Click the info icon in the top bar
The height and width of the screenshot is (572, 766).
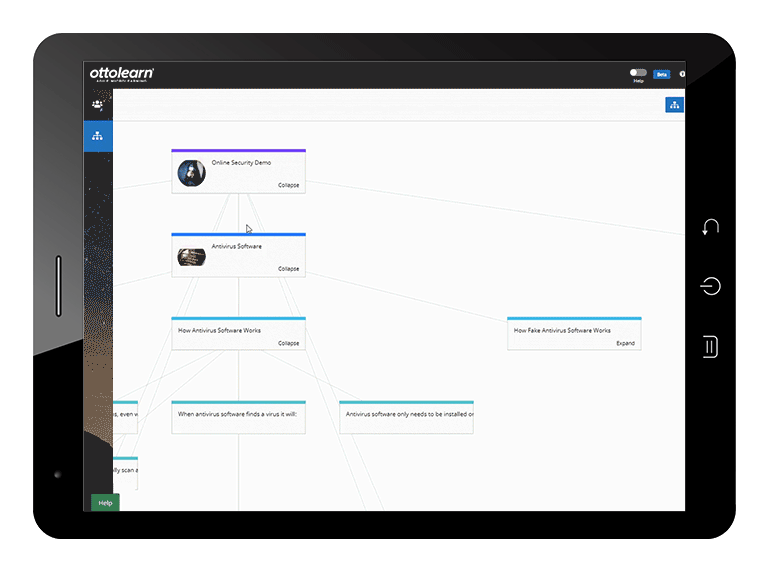pos(682,74)
